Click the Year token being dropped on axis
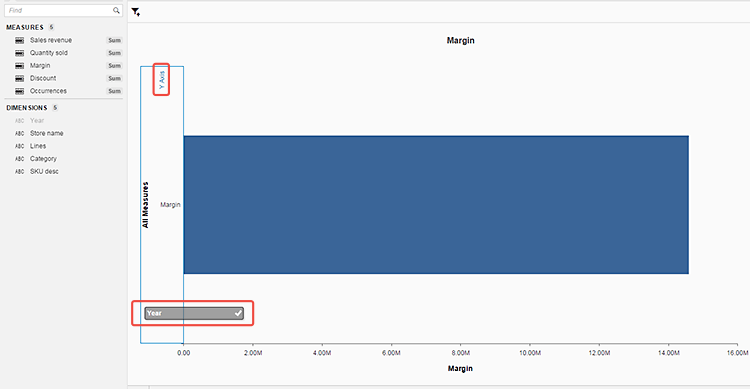The image size is (750, 389). (x=194, y=313)
